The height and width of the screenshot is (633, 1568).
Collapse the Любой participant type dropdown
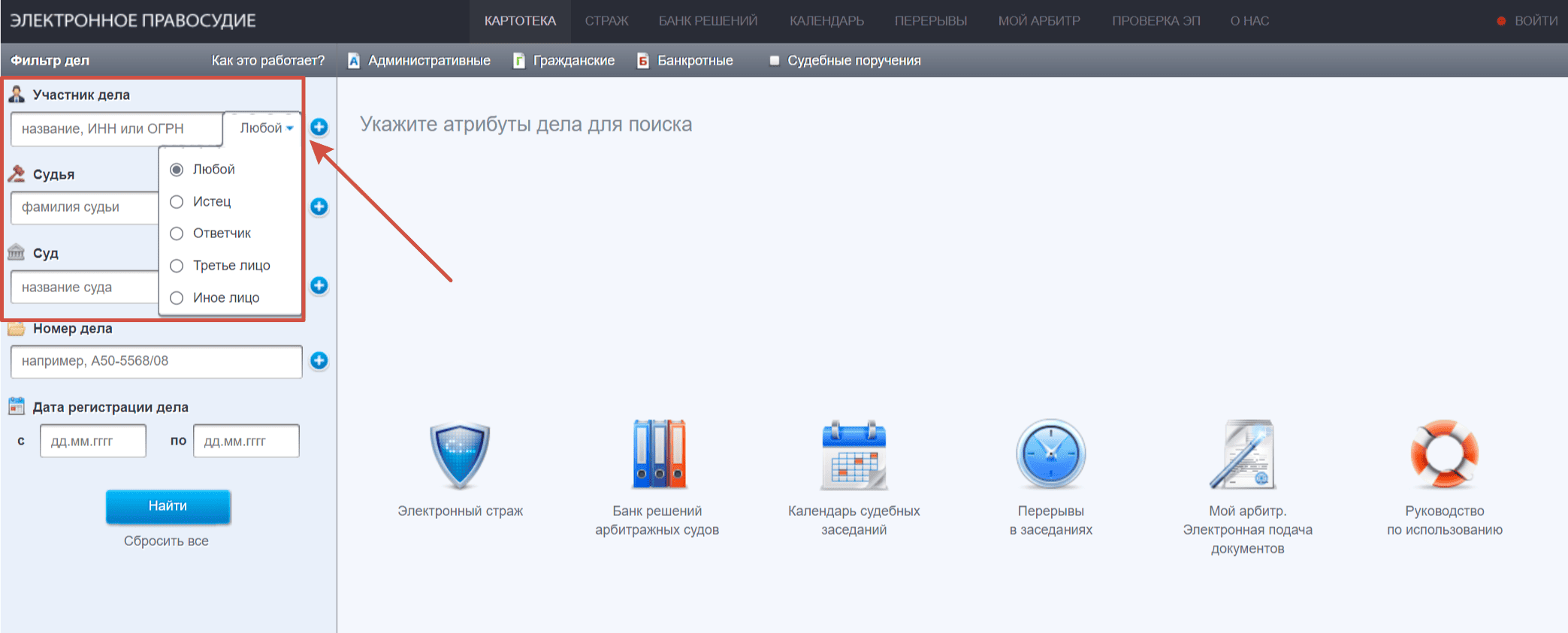point(266,128)
